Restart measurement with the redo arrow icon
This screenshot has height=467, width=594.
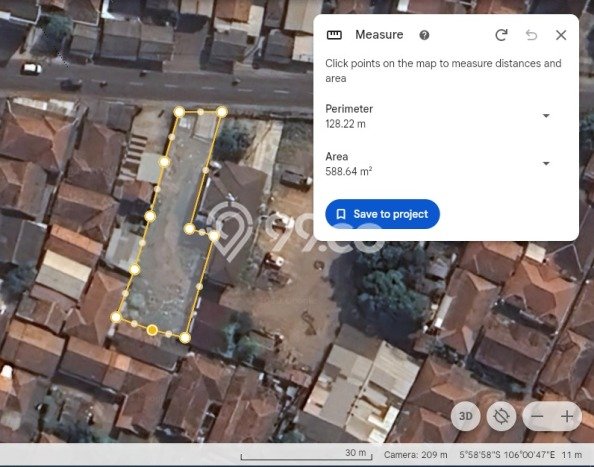[x=502, y=35]
